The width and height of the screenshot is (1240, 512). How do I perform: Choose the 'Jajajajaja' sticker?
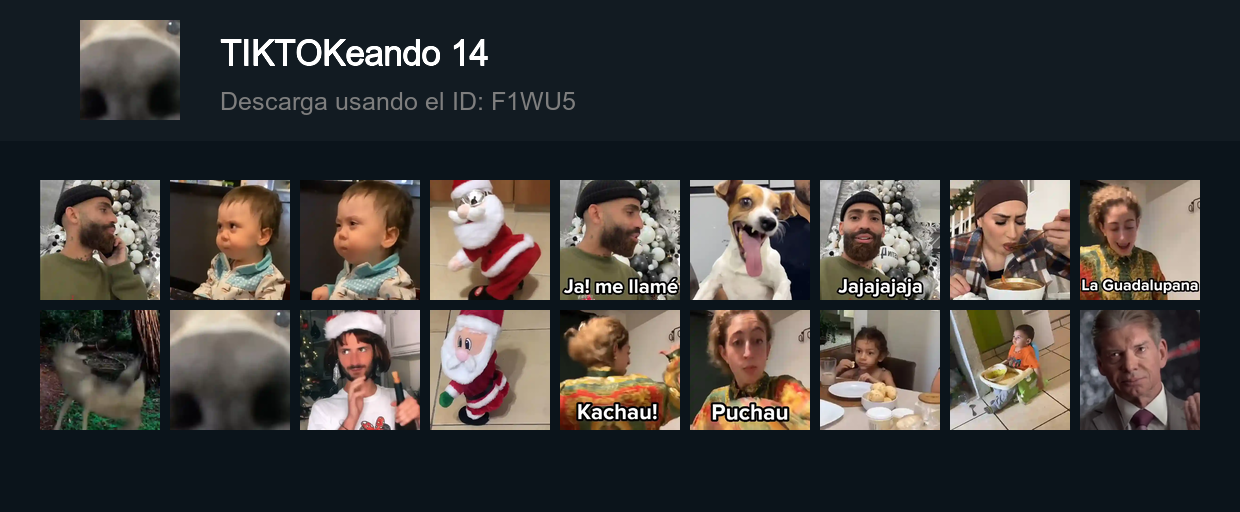click(x=880, y=240)
